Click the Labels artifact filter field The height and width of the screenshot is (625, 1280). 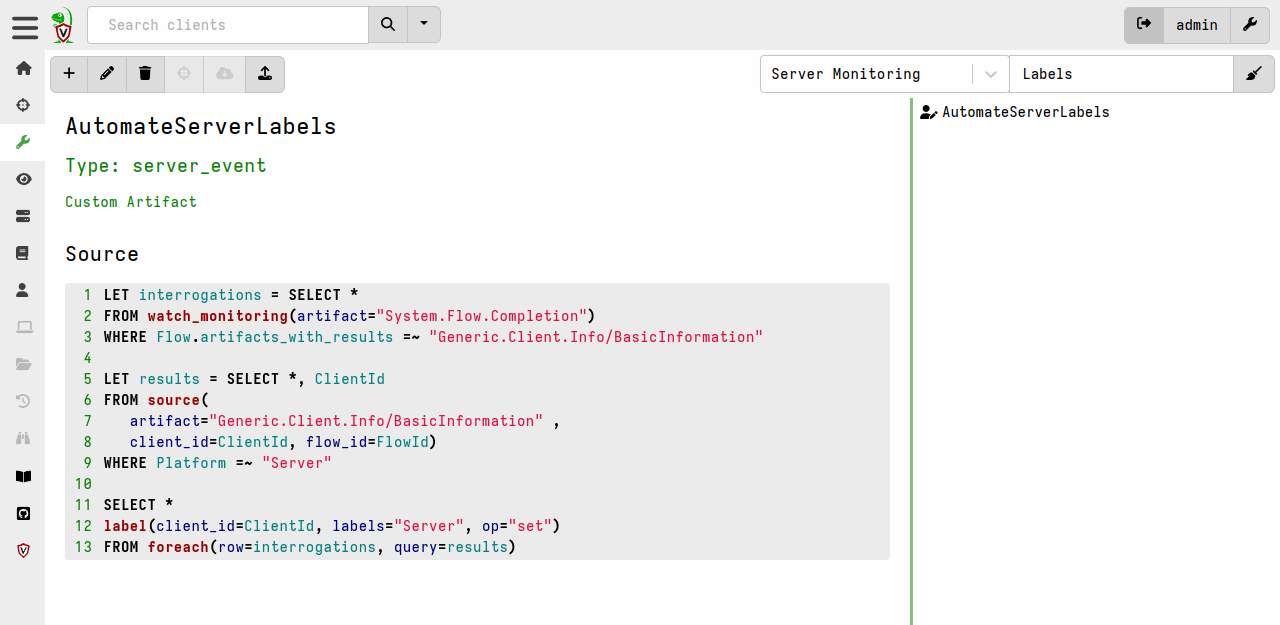[1120, 74]
